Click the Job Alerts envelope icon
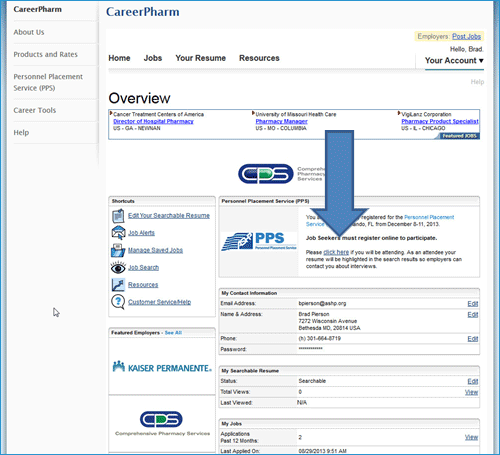 118,233
